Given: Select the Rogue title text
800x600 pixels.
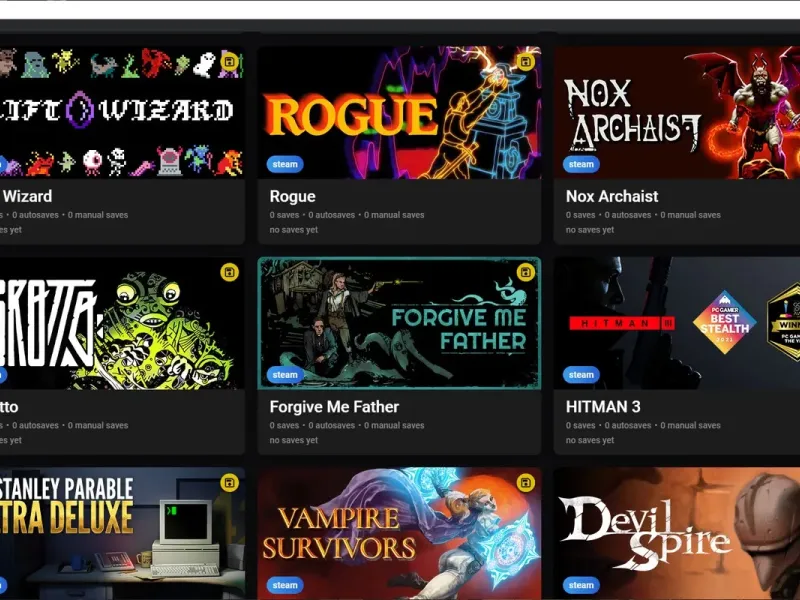Looking at the screenshot, I should pos(292,196).
